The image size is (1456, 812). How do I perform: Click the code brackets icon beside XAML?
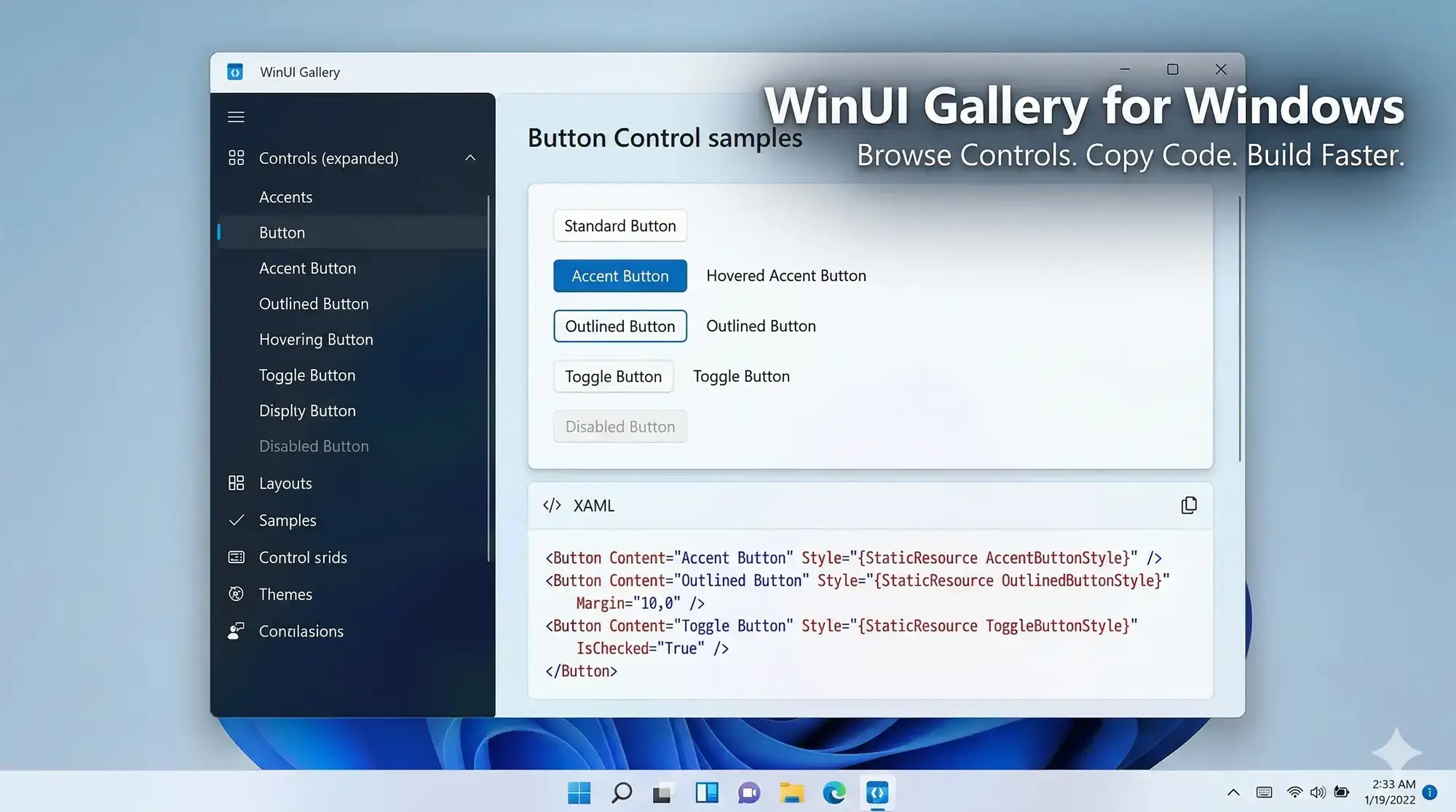[x=551, y=505]
